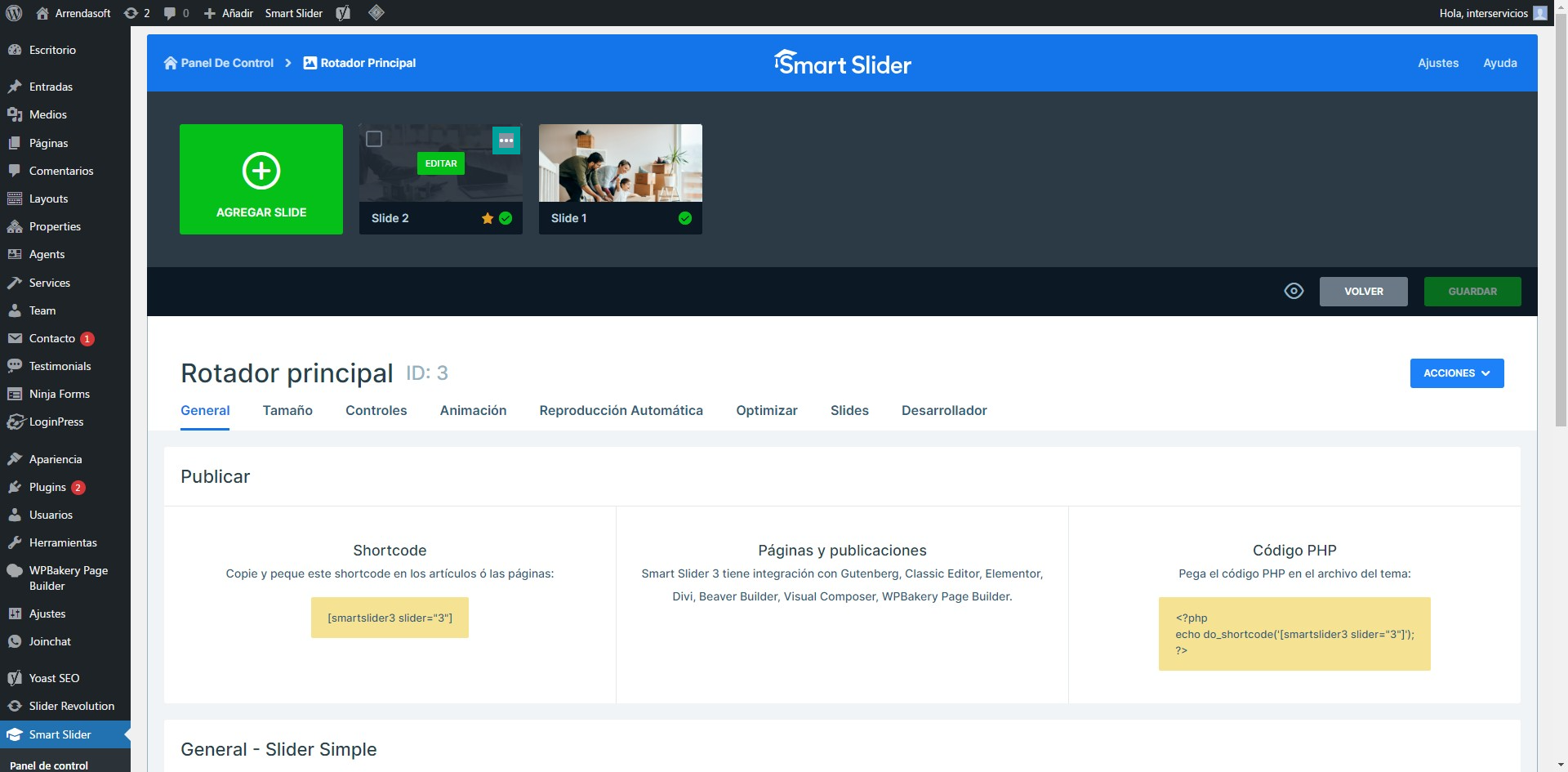1568x772 pixels.
Task: Open Testimonials in sidebar
Action: pyautogui.click(x=65, y=366)
